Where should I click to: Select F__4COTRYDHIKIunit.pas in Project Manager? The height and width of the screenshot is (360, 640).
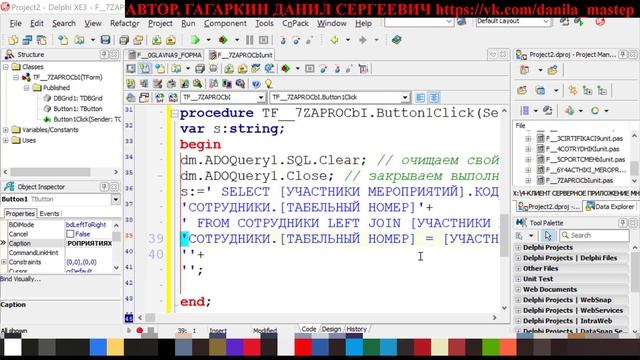point(582,149)
